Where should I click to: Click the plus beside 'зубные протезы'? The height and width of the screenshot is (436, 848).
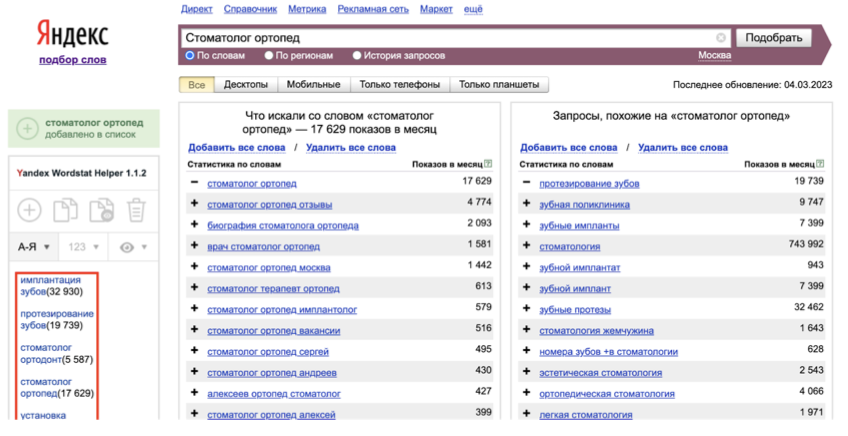(x=527, y=309)
